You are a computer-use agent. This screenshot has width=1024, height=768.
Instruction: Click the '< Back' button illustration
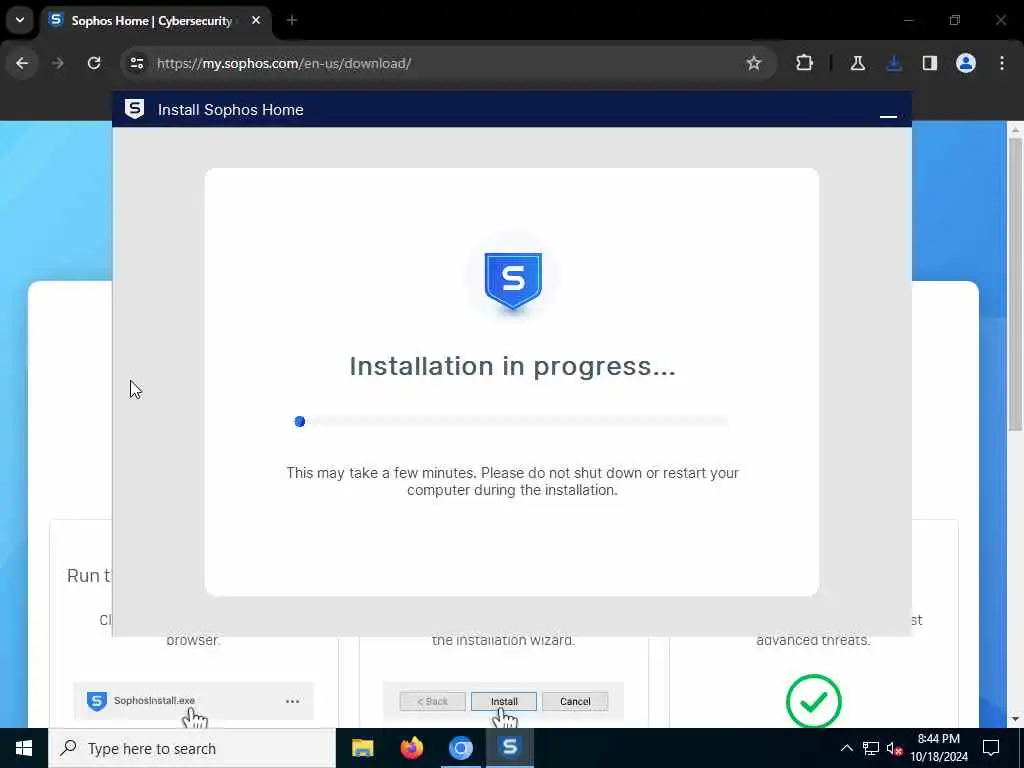432,701
